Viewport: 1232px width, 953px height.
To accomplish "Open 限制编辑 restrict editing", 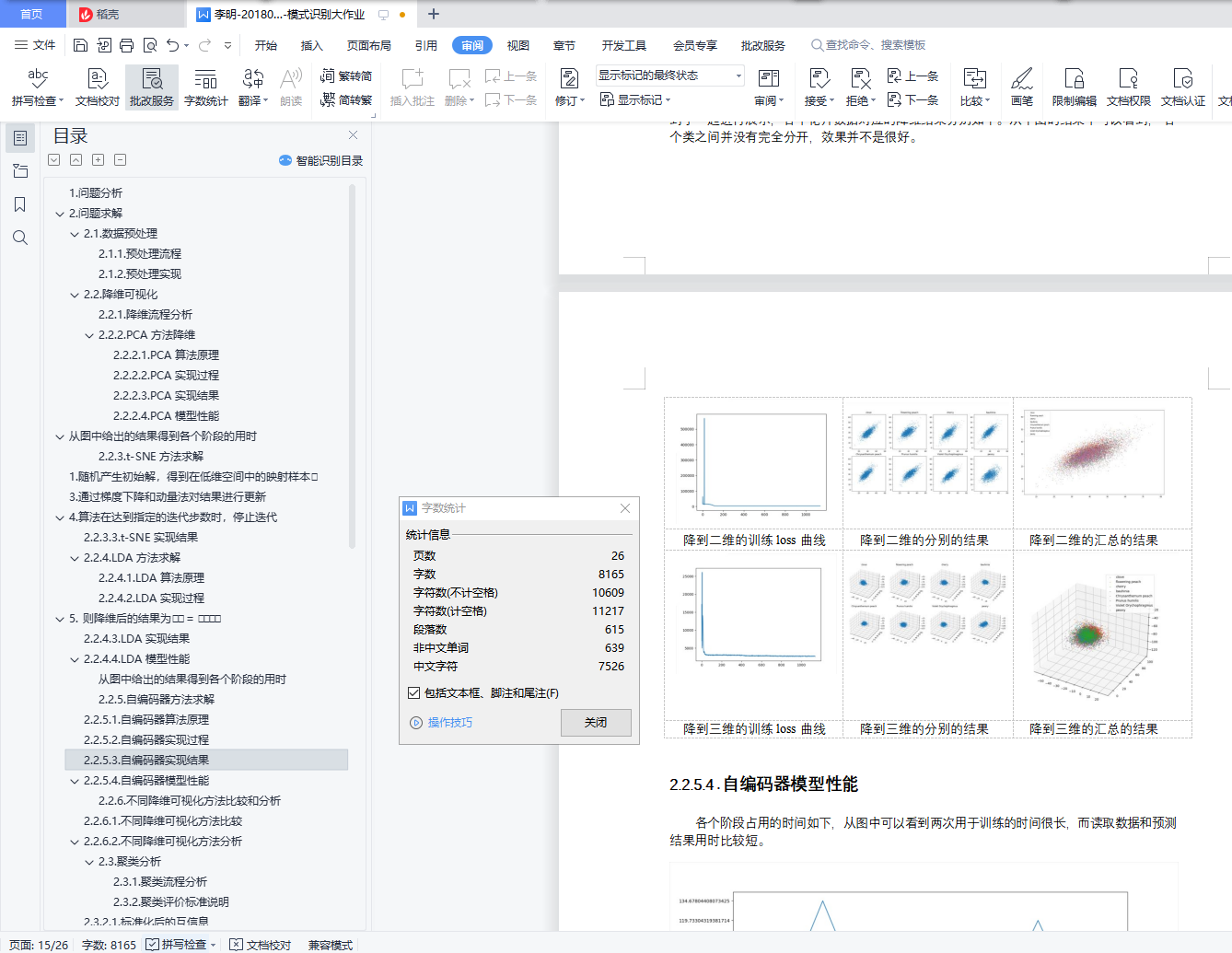I will 1075,87.
